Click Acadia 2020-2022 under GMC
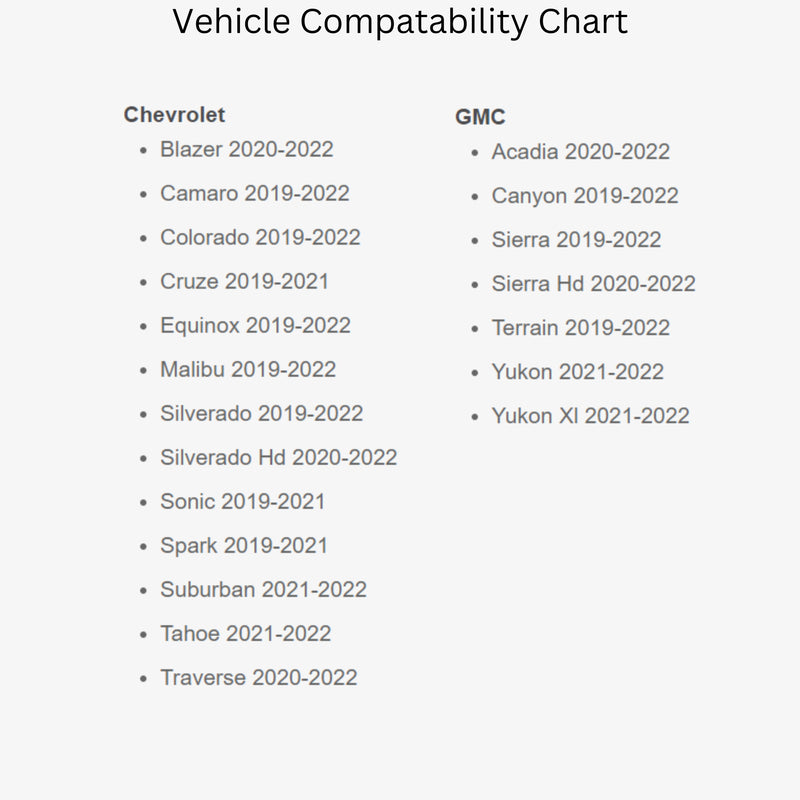Image resolution: width=800 pixels, height=800 pixels. point(580,152)
